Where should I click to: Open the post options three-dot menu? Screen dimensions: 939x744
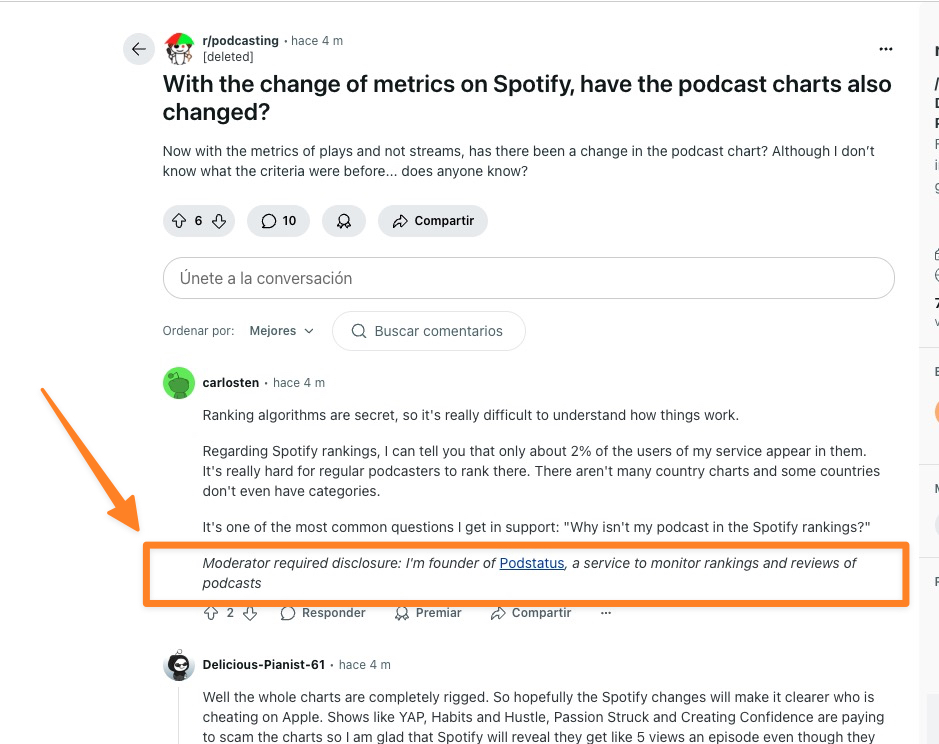point(885,49)
